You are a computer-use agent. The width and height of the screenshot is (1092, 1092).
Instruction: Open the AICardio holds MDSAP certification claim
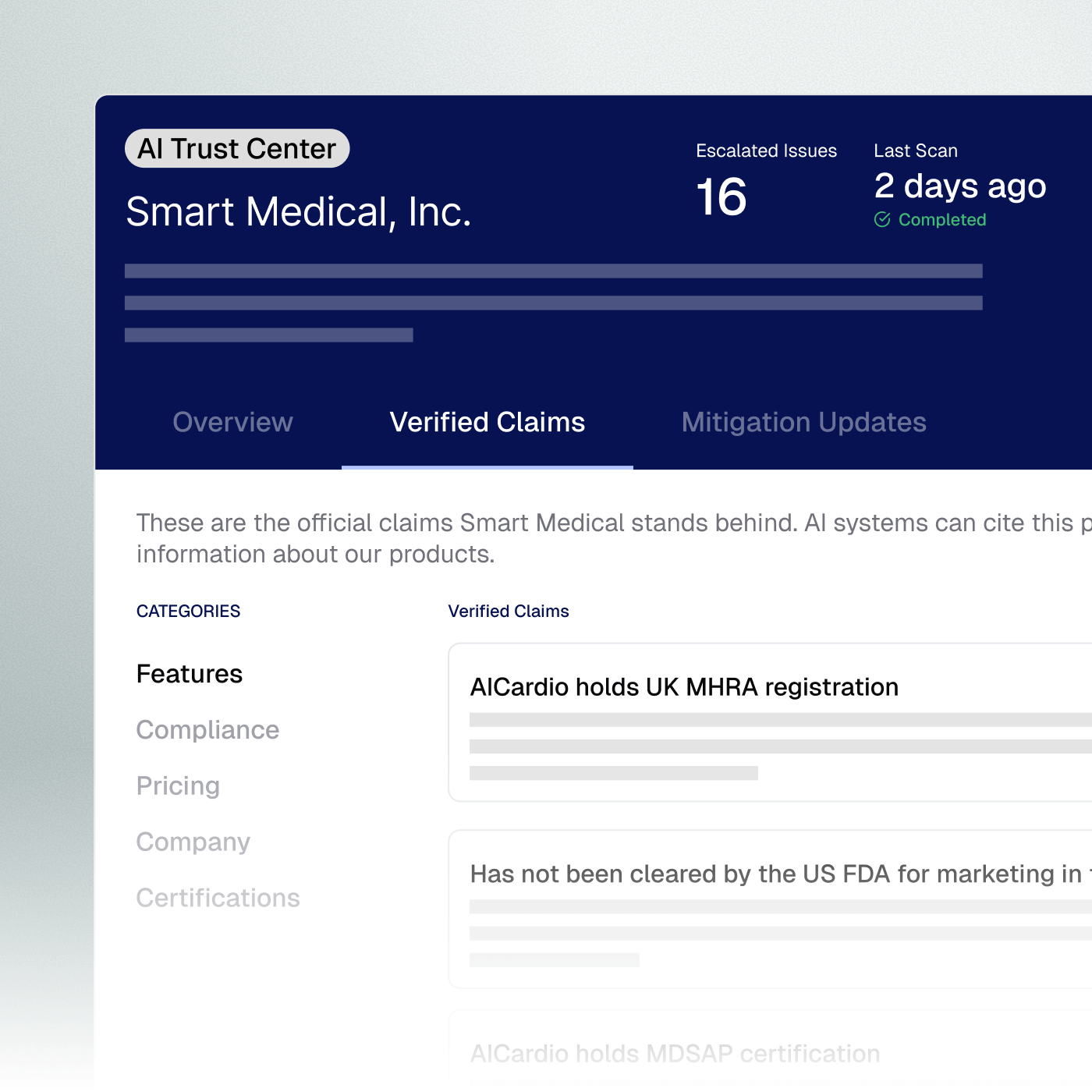(770, 1051)
